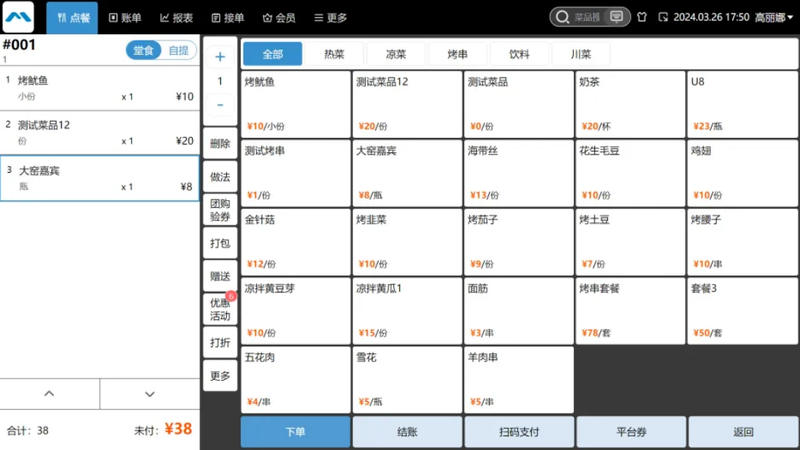The height and width of the screenshot is (450, 800).
Task: Add 金针菇 ¥12/份 tile
Action: [295, 242]
